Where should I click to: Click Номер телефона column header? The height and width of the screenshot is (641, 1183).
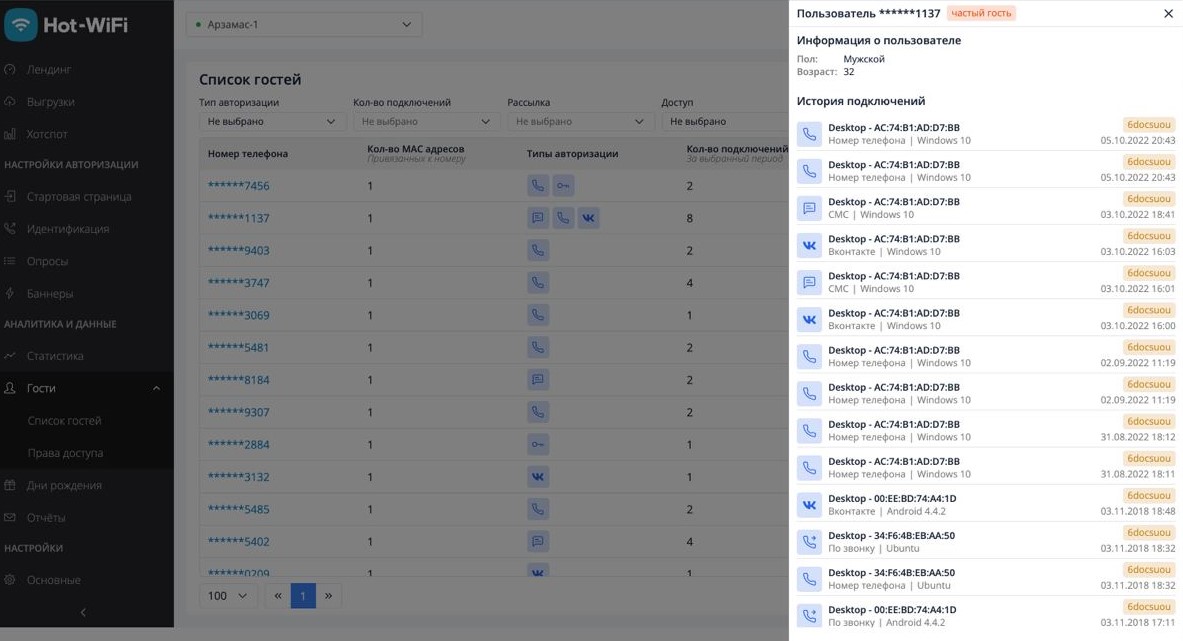[247, 154]
